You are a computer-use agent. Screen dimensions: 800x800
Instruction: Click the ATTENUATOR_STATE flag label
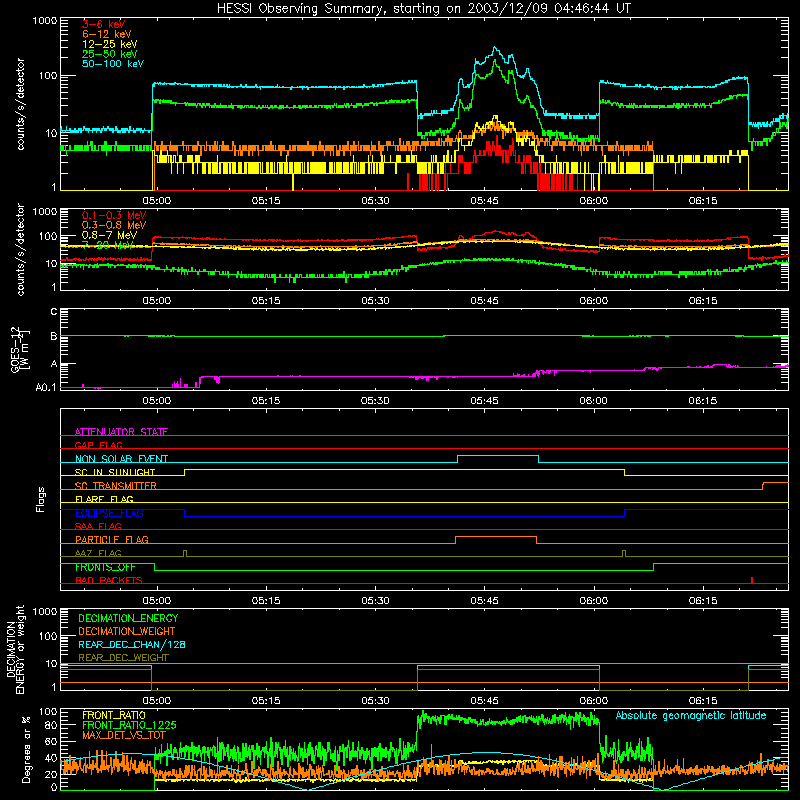pyautogui.click(x=121, y=432)
